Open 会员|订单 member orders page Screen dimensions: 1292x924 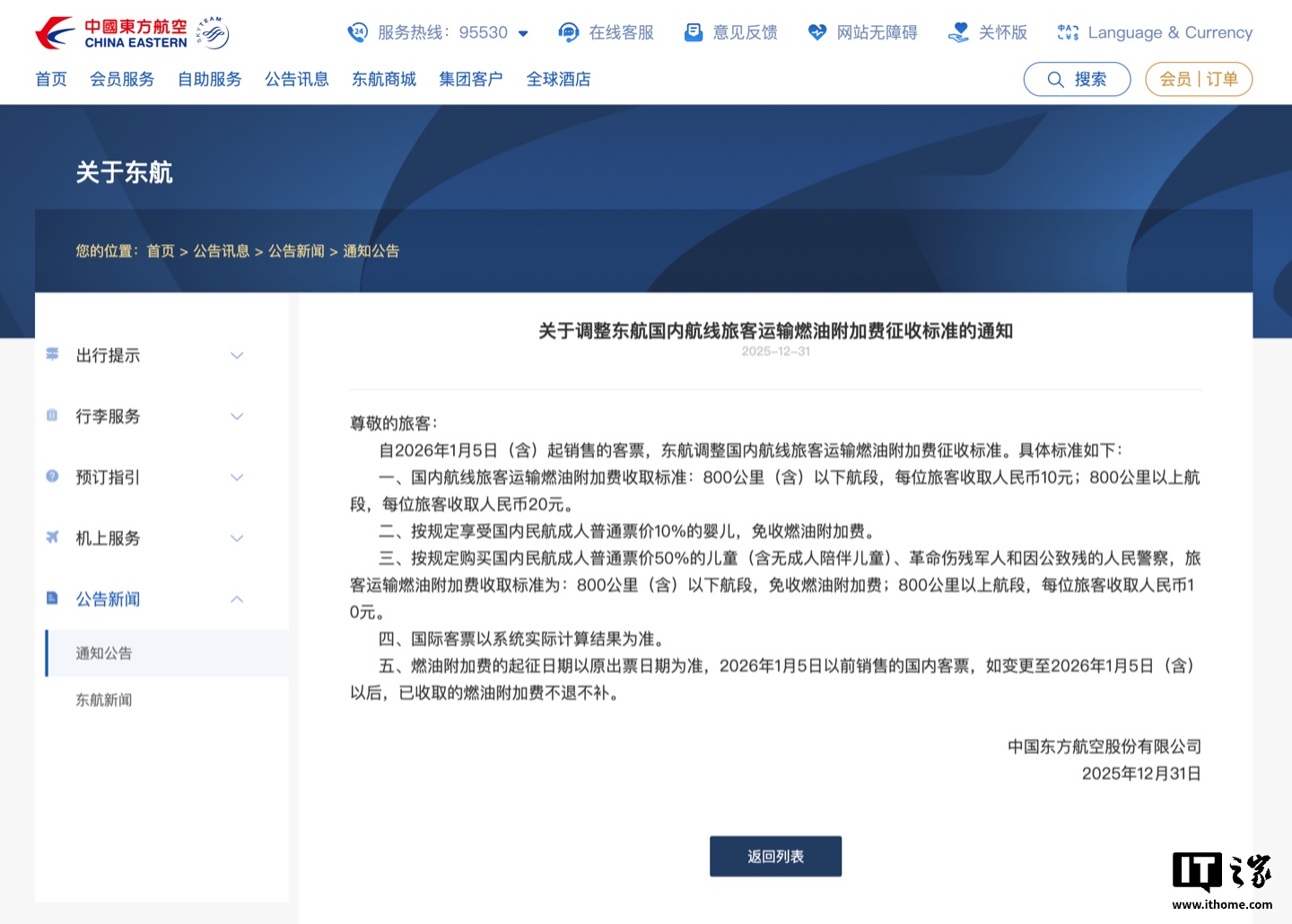(1198, 79)
